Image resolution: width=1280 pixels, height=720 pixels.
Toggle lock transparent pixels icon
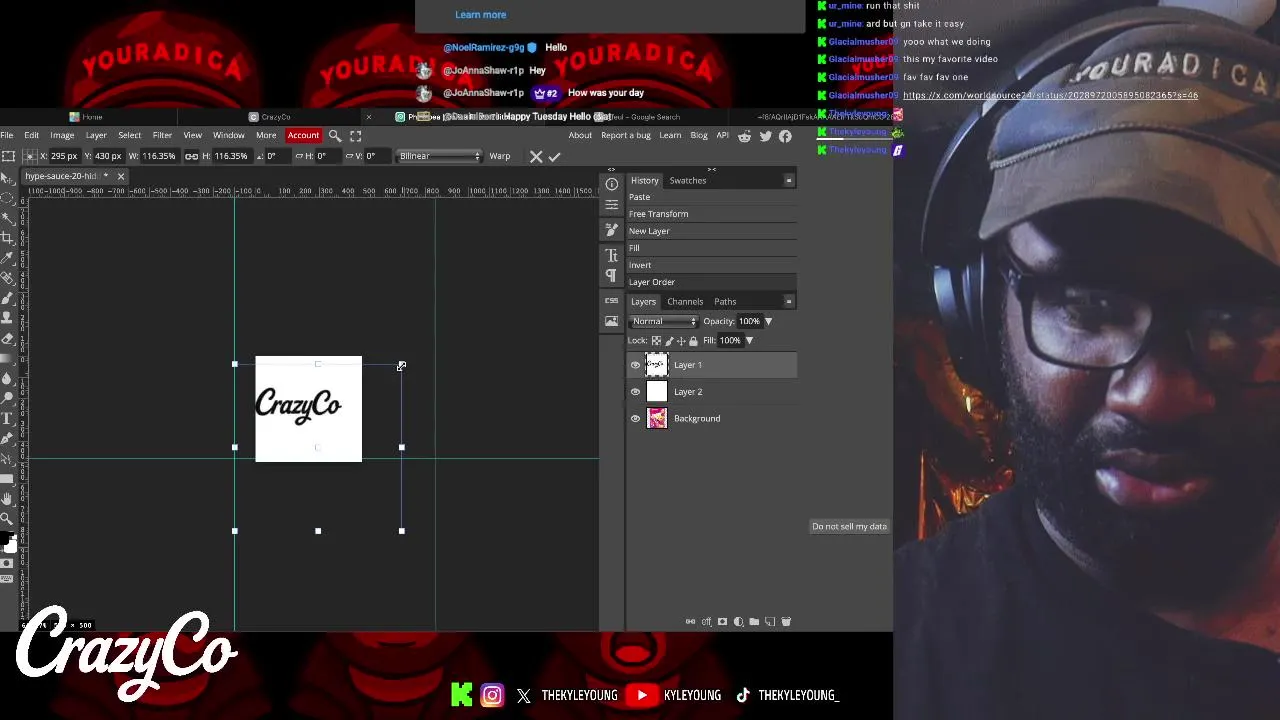click(x=657, y=341)
